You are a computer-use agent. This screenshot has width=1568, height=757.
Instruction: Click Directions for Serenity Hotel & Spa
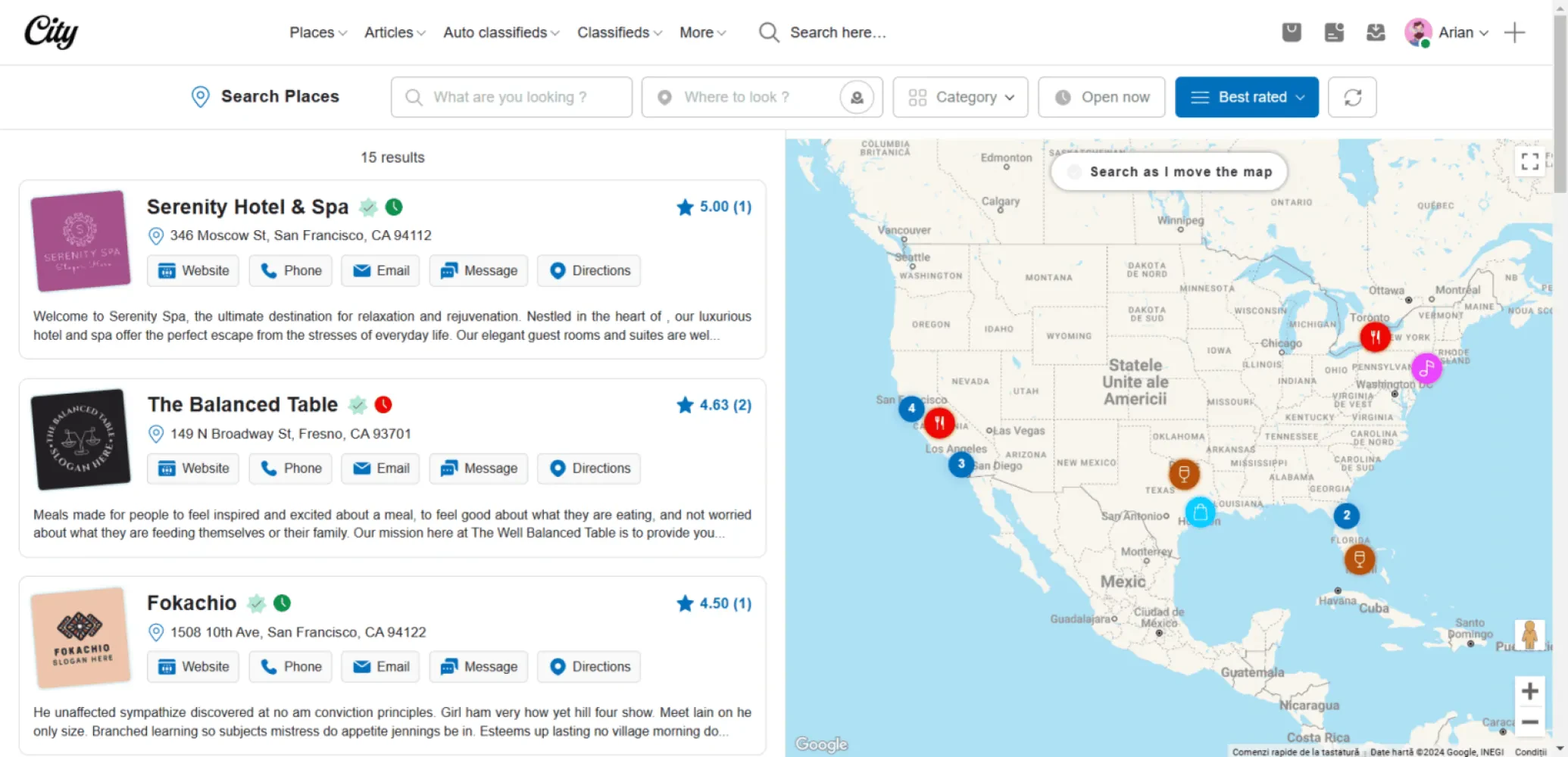click(589, 271)
